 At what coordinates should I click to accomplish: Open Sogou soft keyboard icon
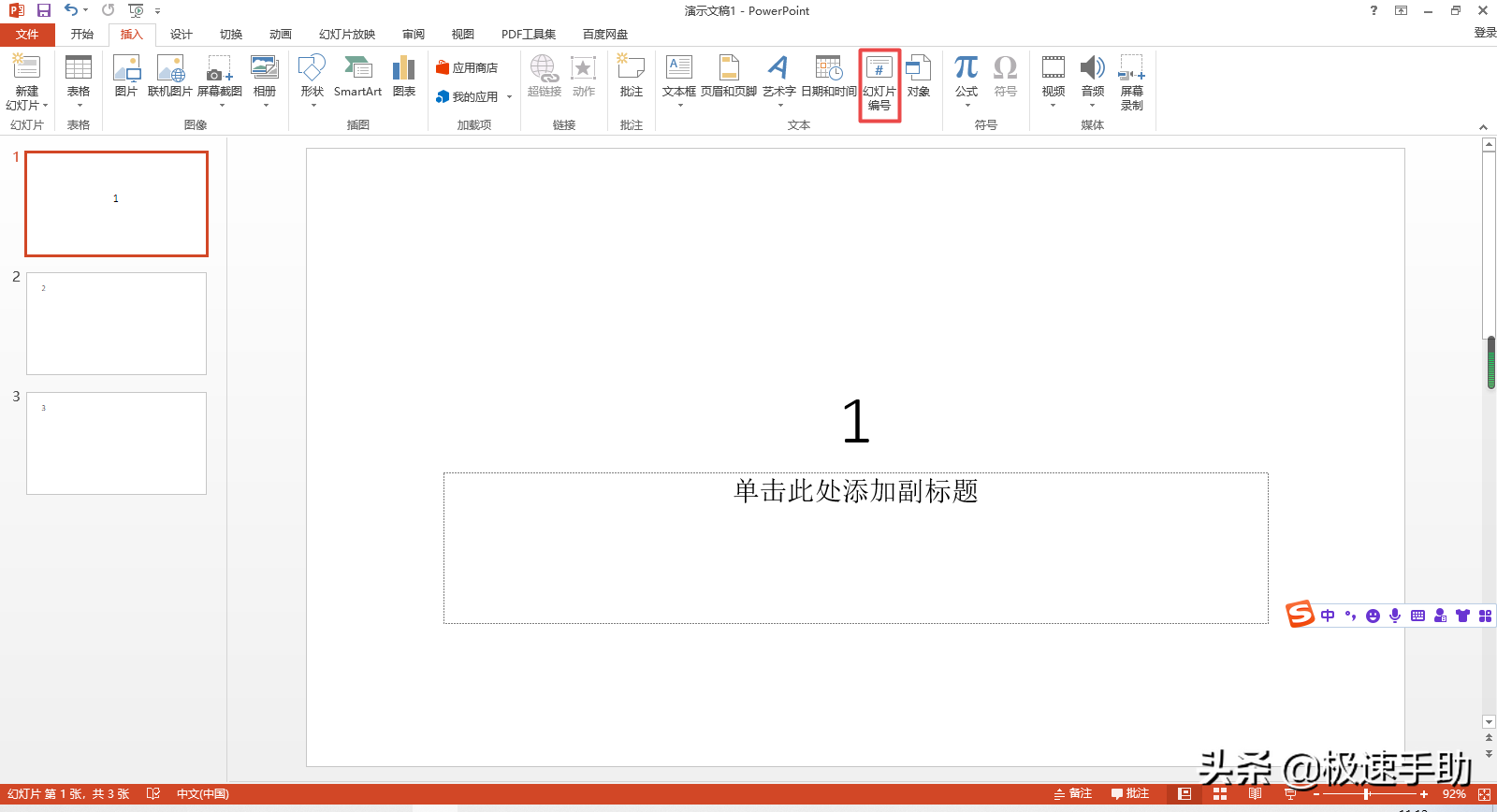(1417, 616)
